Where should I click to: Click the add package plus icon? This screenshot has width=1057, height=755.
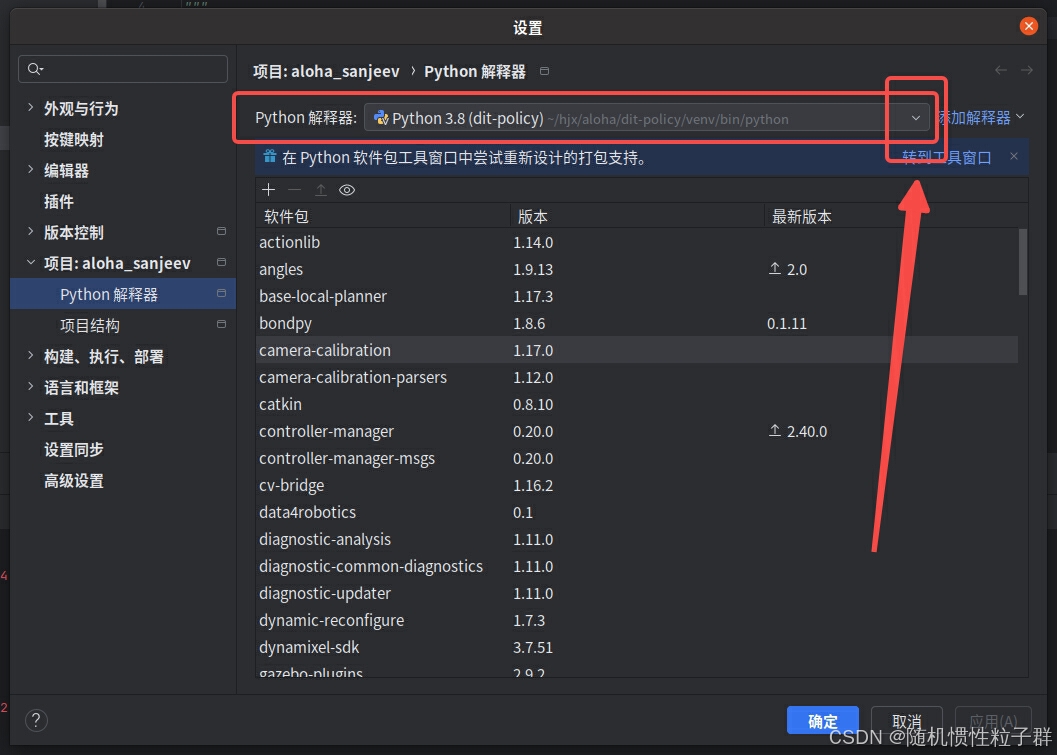tap(268, 190)
